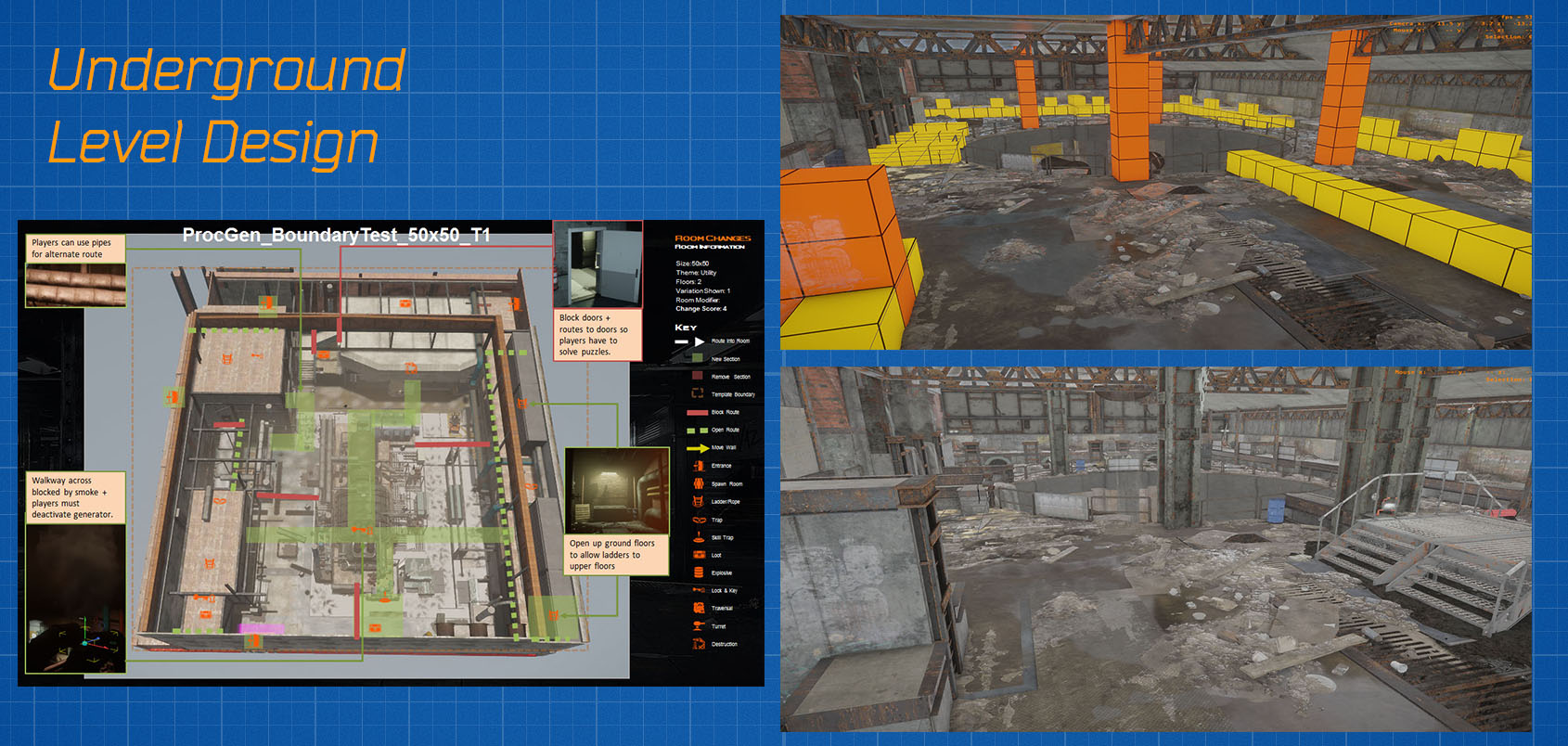
Task: Click the white Route Into Room arrow
Action: 690,341
